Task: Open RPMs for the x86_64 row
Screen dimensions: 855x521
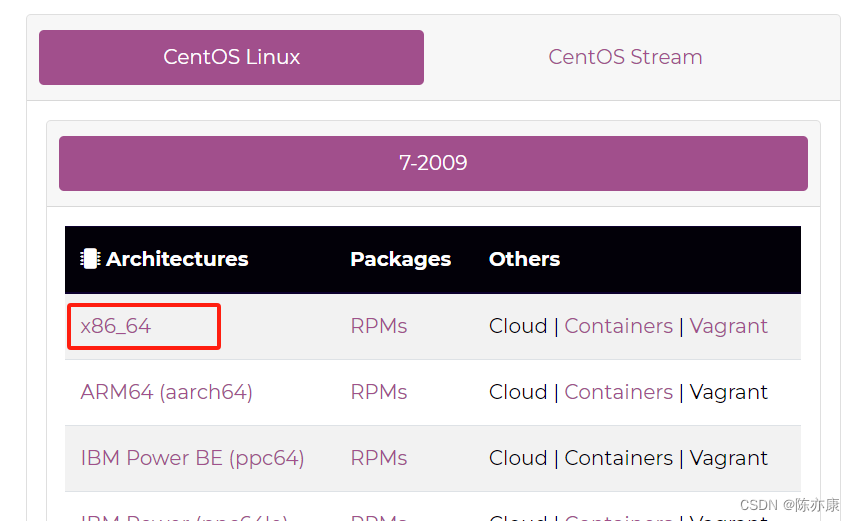Action: click(x=378, y=326)
